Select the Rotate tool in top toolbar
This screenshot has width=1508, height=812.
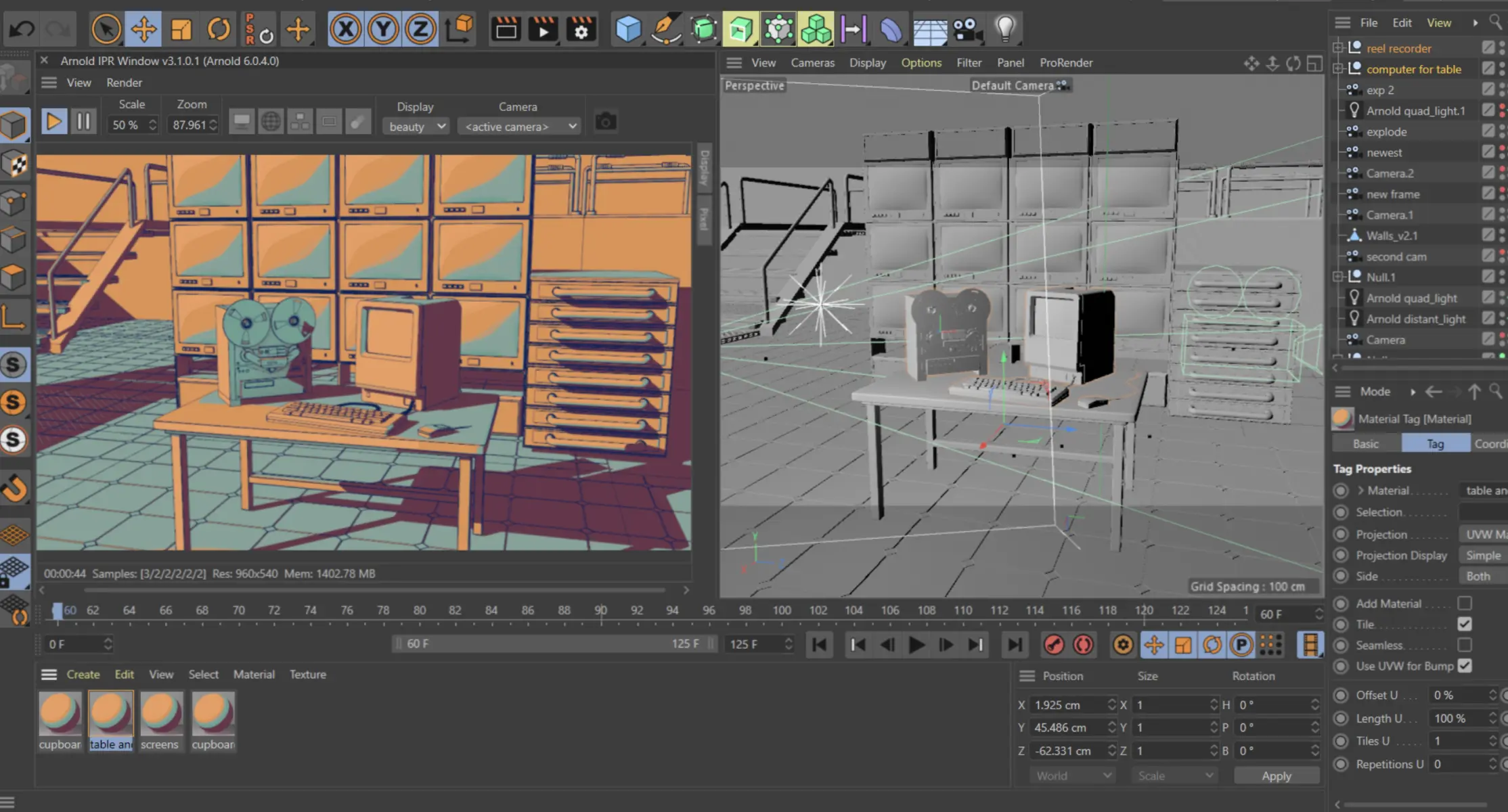coord(219,29)
